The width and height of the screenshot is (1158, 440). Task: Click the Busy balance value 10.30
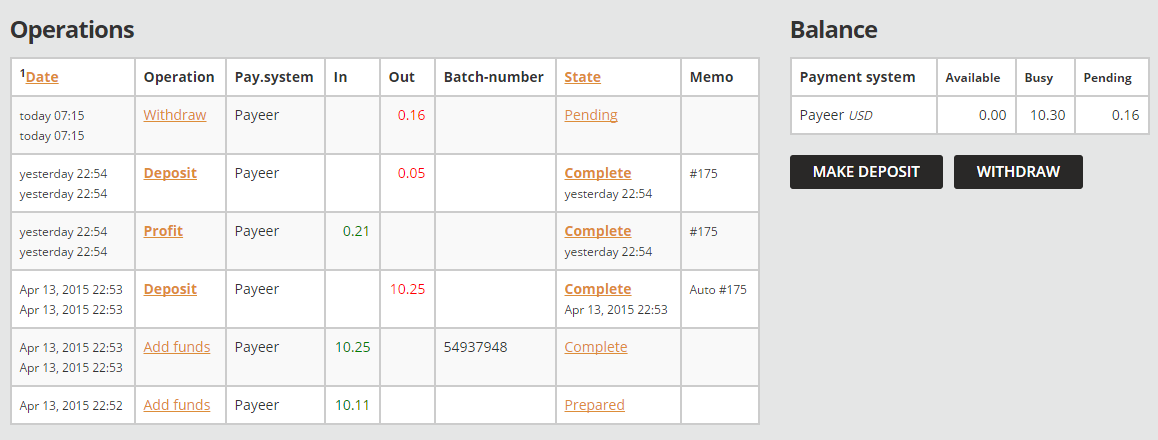(1047, 115)
